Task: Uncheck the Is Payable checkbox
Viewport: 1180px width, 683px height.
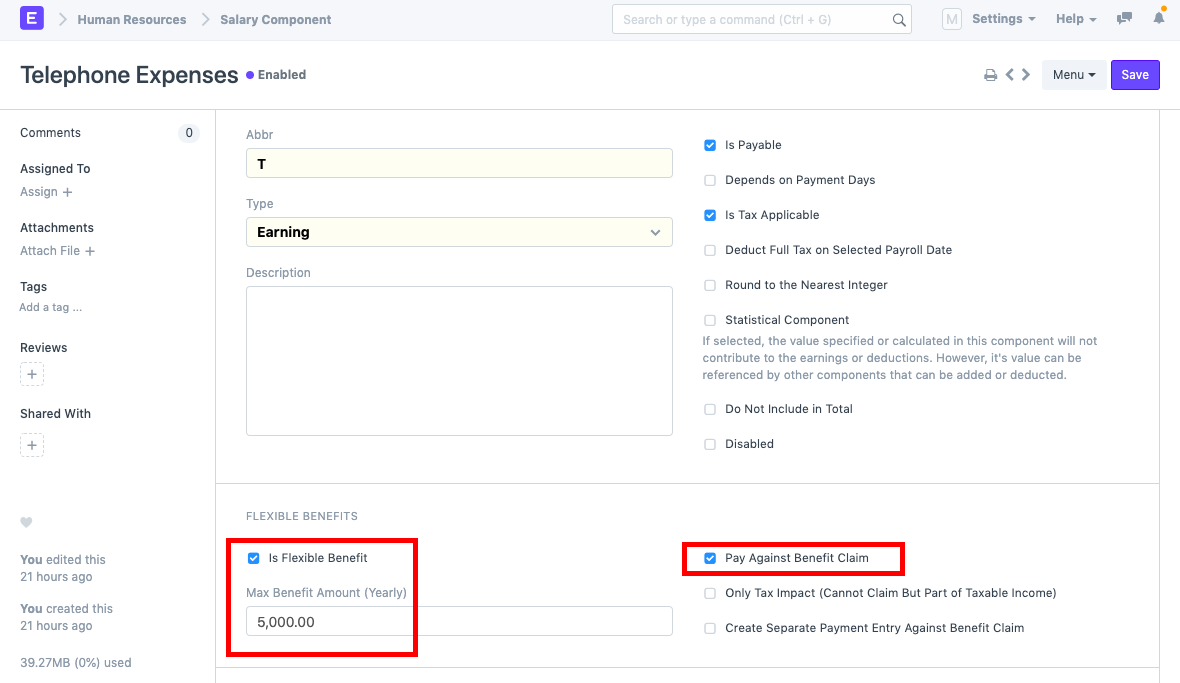Action: click(x=710, y=145)
